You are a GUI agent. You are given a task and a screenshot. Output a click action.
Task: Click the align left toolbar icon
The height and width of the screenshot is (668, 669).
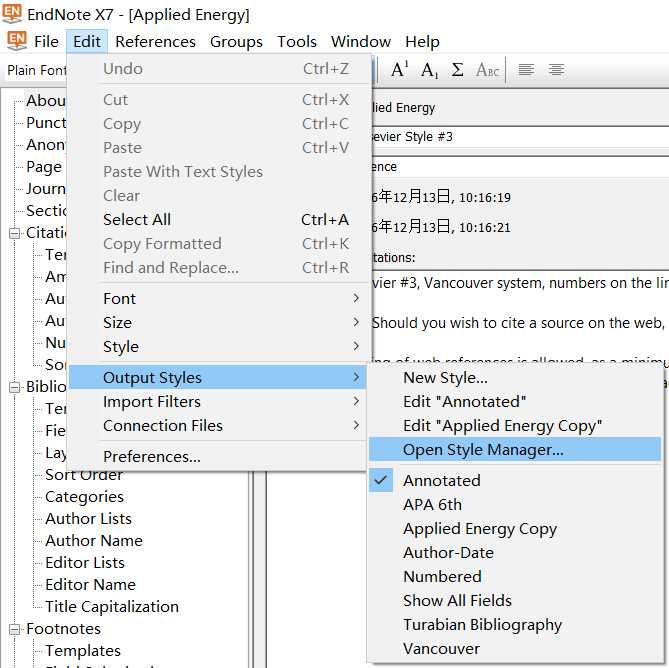click(x=526, y=70)
